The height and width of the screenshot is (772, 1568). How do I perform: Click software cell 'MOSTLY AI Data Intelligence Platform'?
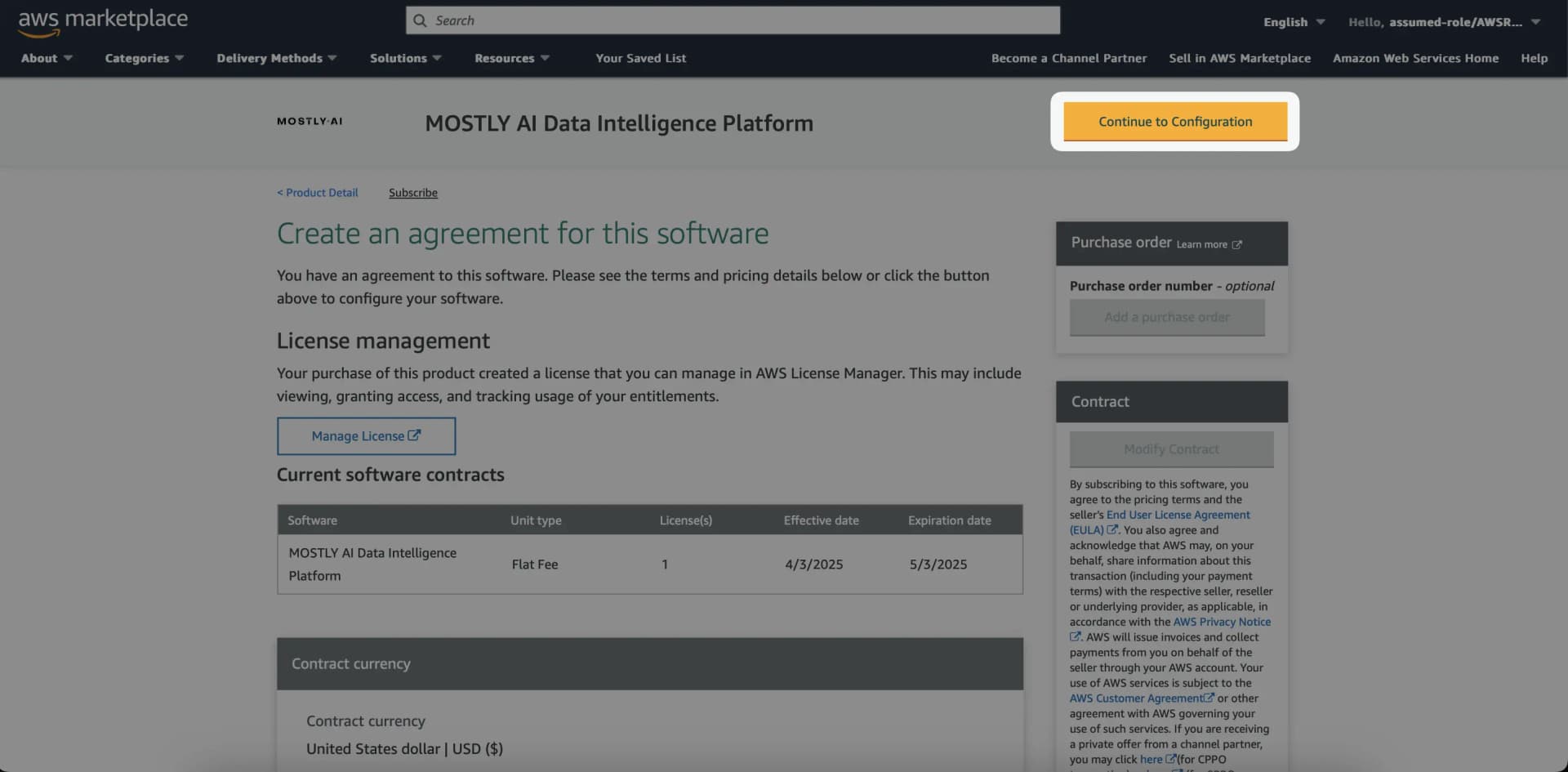[x=372, y=564]
